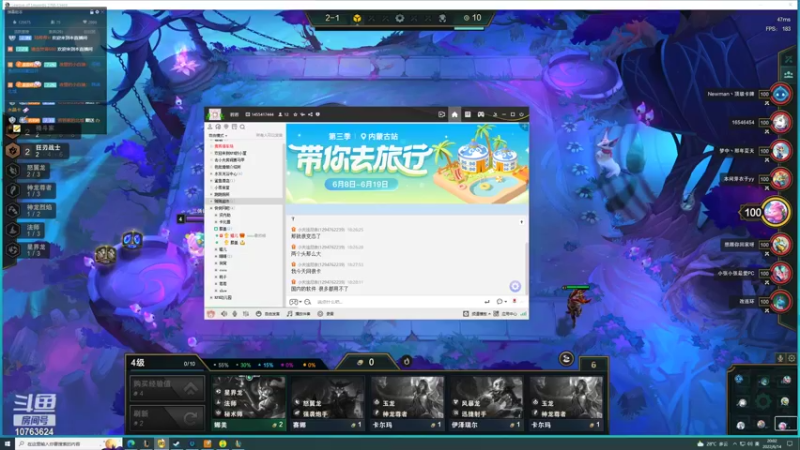Refresh the shop with 刷新 button

pos(167,417)
